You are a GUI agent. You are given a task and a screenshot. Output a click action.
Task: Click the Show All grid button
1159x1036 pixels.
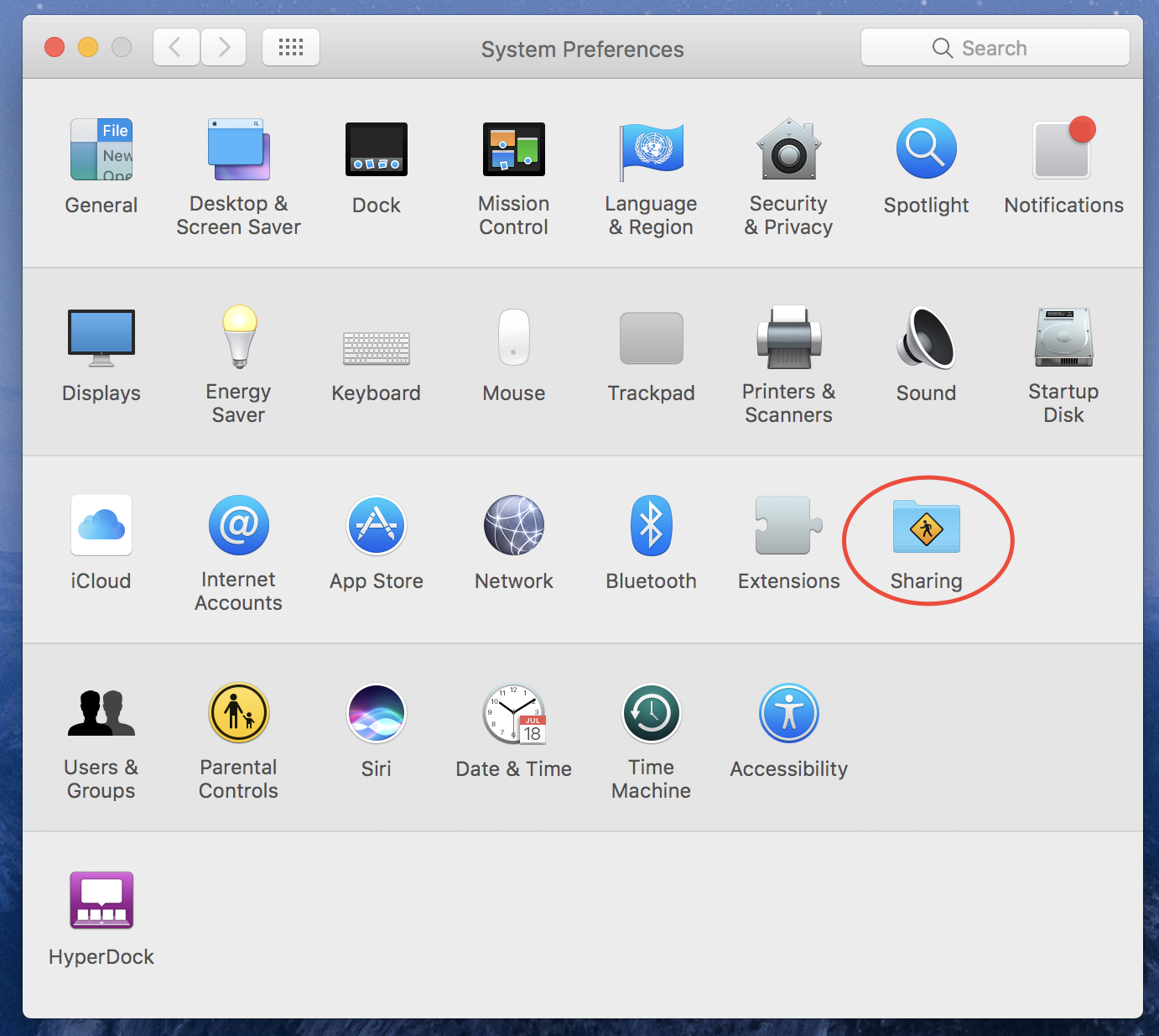pos(290,48)
